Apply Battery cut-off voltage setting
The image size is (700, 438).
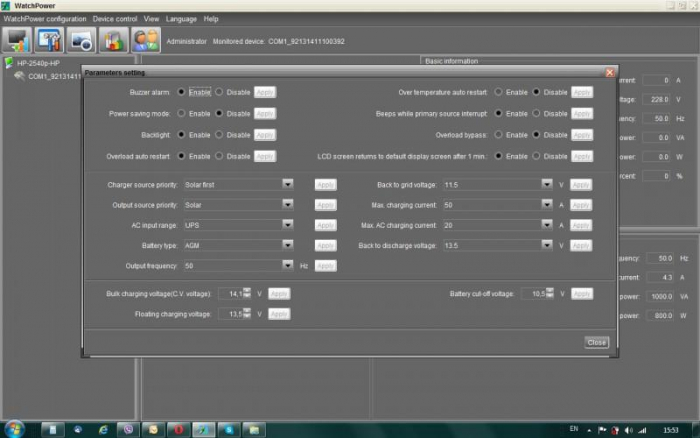pos(582,294)
